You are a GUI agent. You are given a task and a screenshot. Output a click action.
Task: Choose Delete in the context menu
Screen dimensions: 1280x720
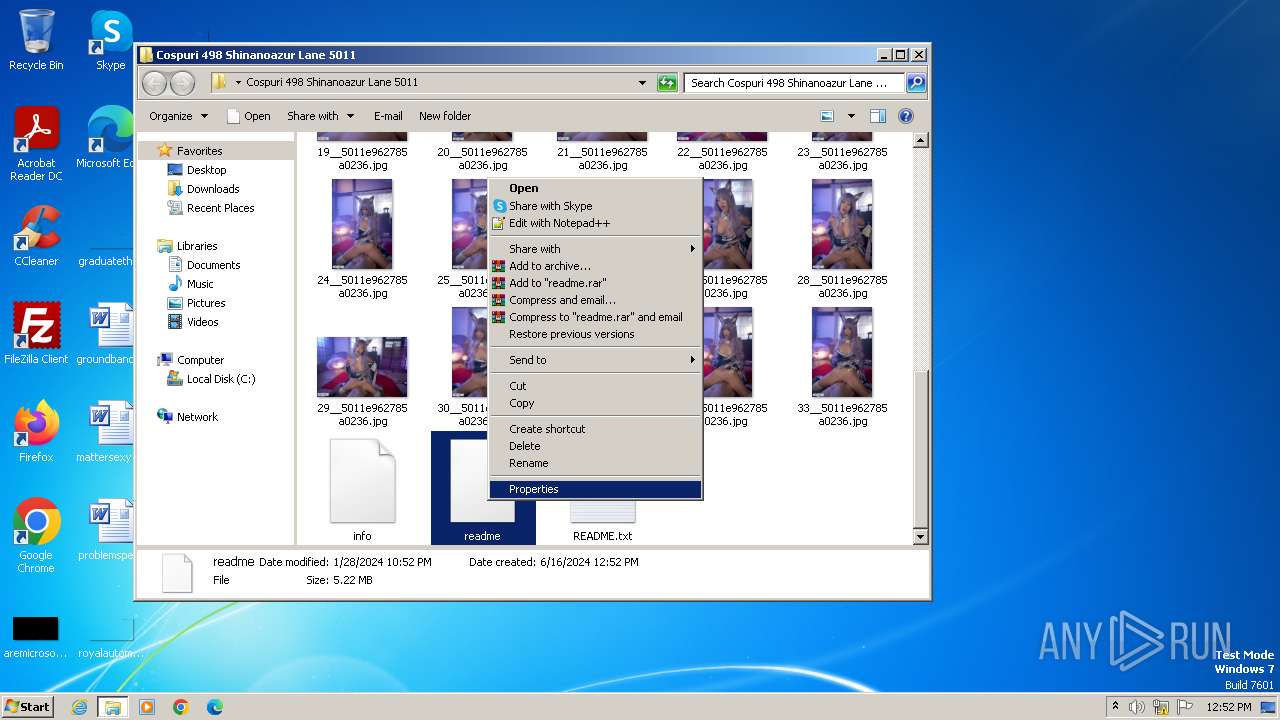596,446
